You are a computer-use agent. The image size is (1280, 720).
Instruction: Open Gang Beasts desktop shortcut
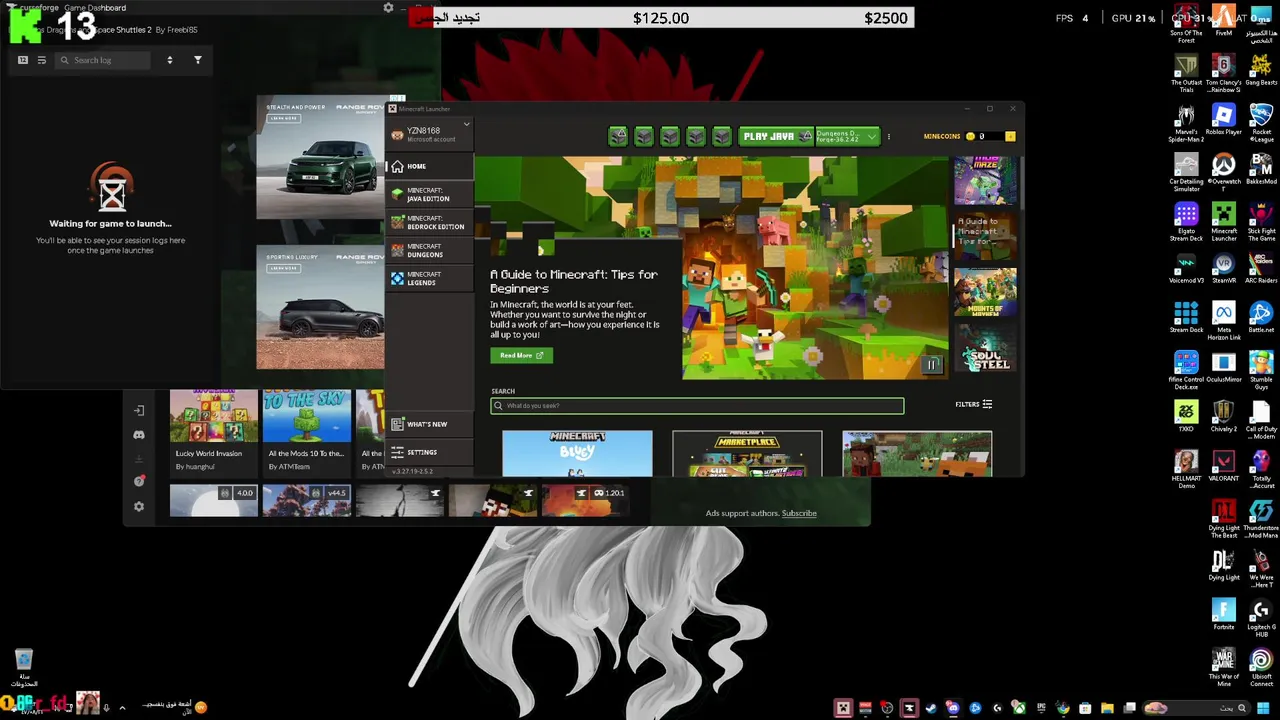click(1261, 71)
